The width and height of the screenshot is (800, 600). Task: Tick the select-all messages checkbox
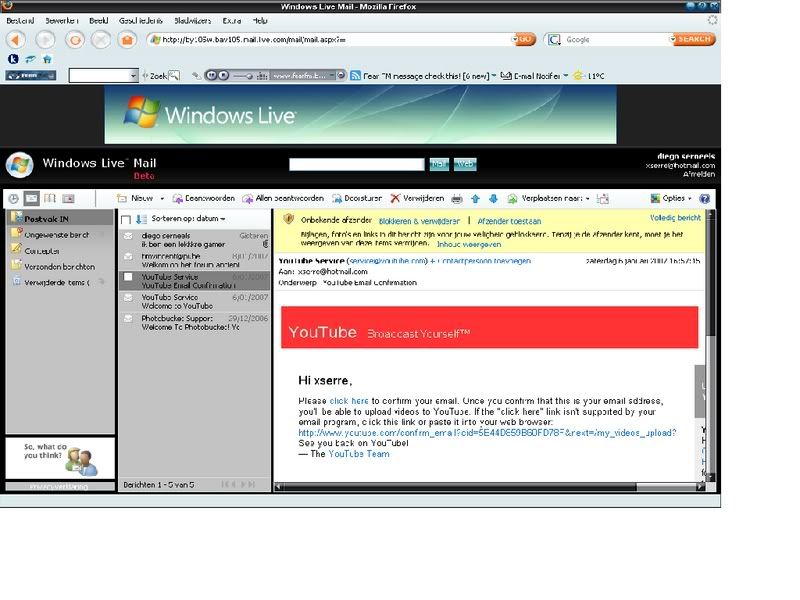[x=126, y=220]
